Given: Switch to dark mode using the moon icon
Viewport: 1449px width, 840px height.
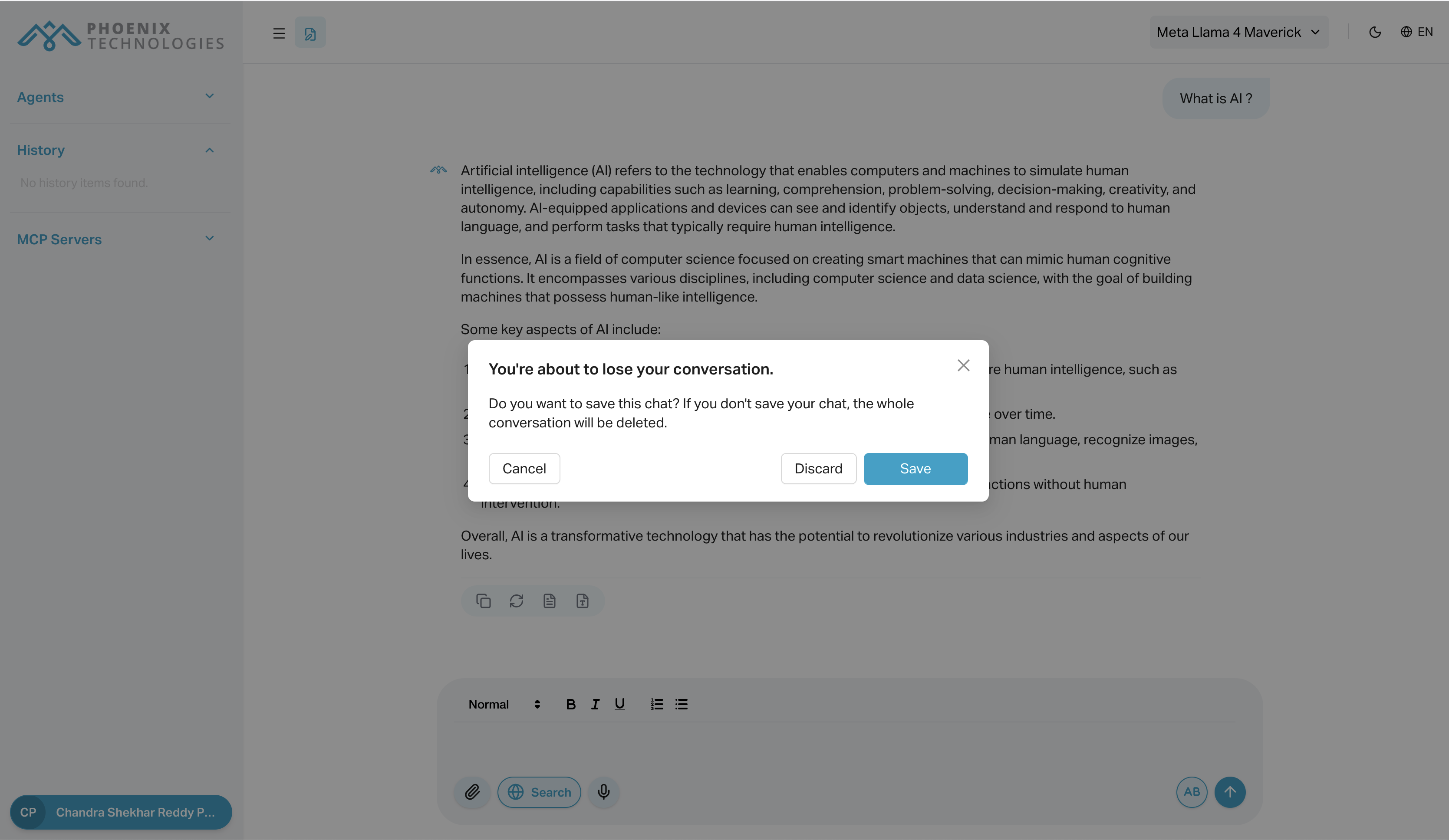Looking at the screenshot, I should point(1375,32).
